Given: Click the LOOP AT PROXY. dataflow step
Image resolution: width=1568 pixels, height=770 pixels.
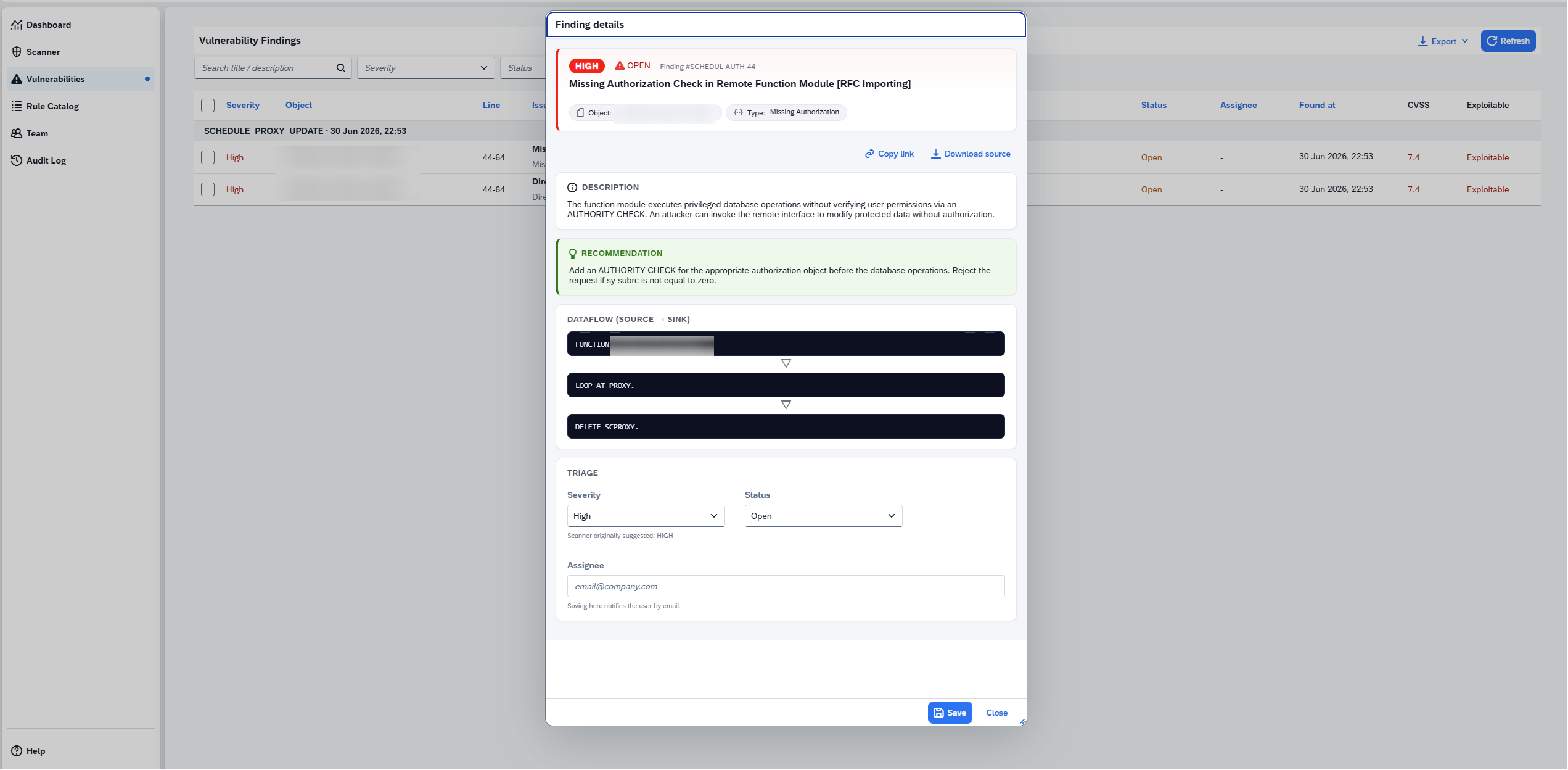Looking at the screenshot, I should 786,385.
